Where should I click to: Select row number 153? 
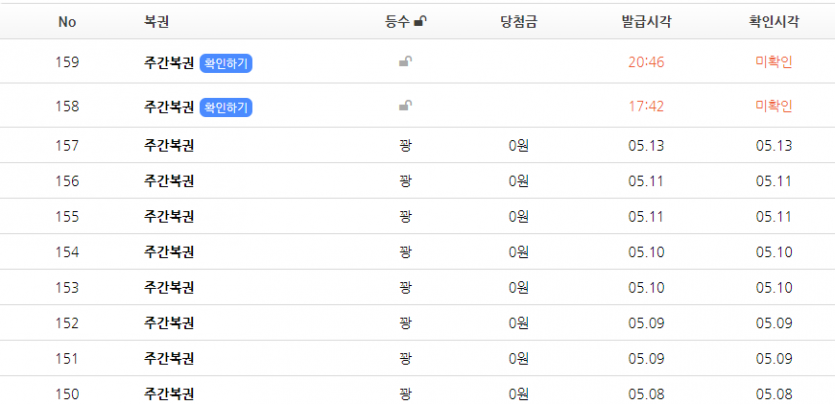67,287
